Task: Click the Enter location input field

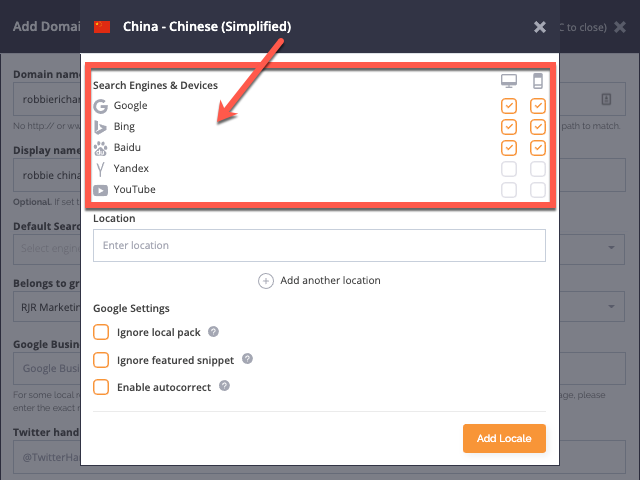Action: (x=319, y=245)
